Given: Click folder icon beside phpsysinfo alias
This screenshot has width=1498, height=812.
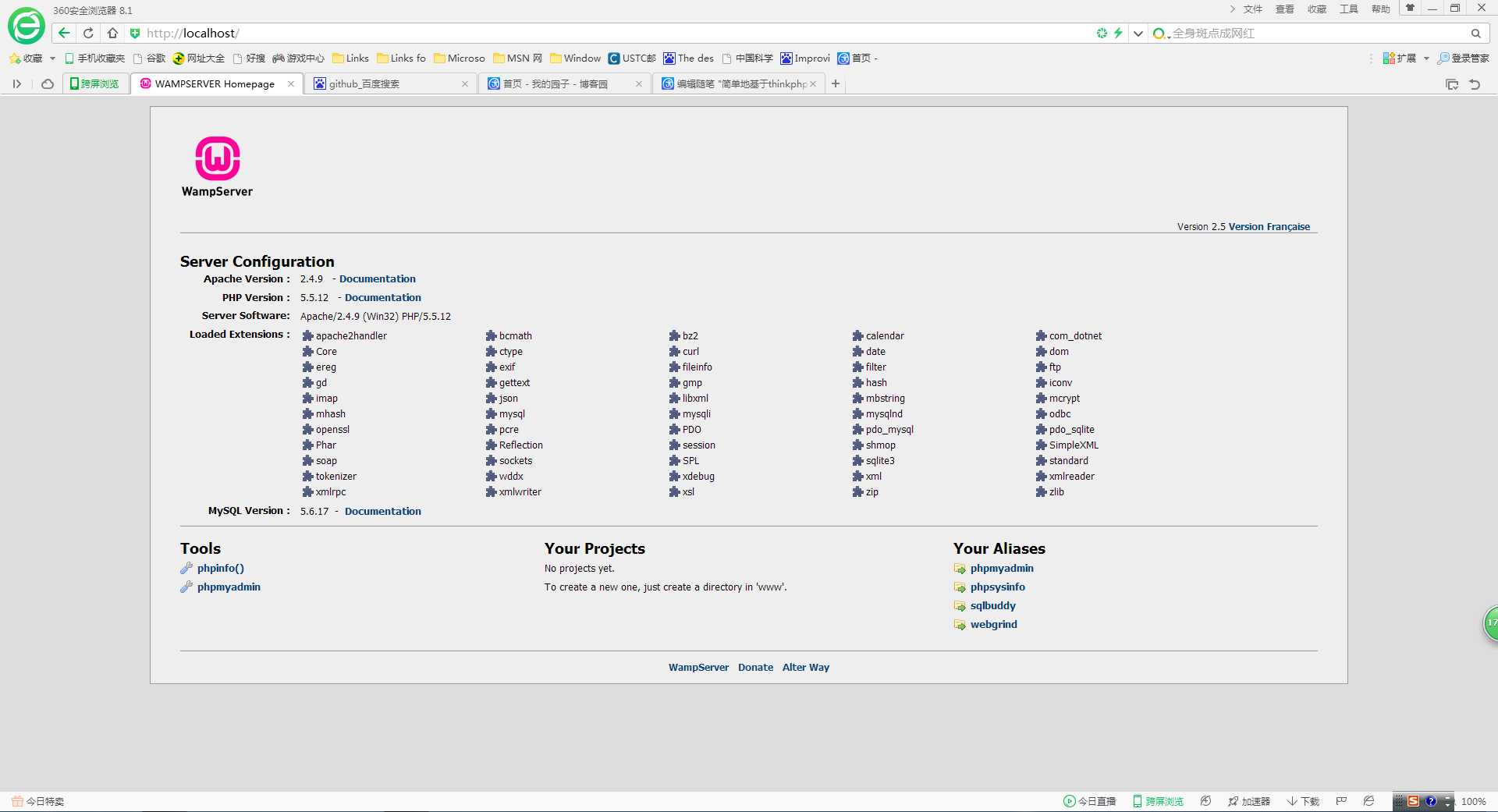Looking at the screenshot, I should [x=960, y=587].
